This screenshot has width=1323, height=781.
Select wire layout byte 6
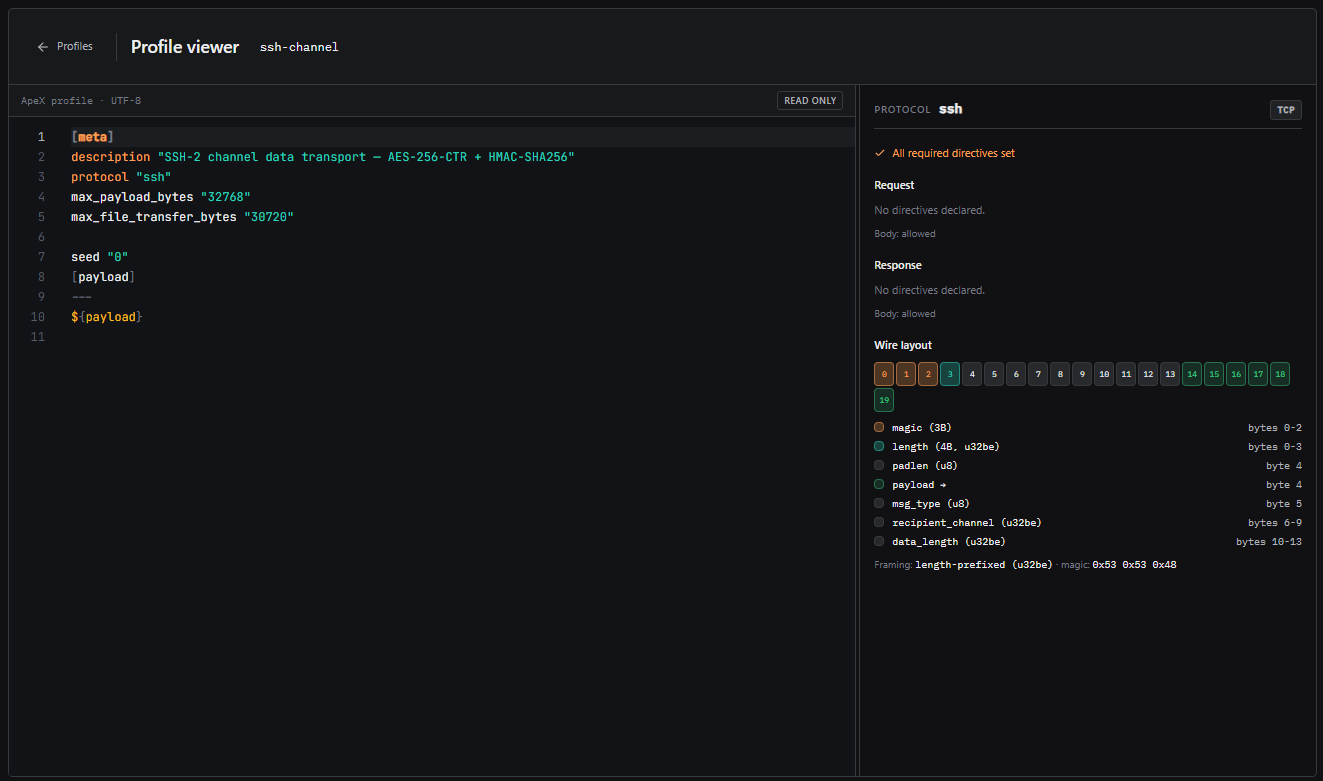click(x=1016, y=374)
